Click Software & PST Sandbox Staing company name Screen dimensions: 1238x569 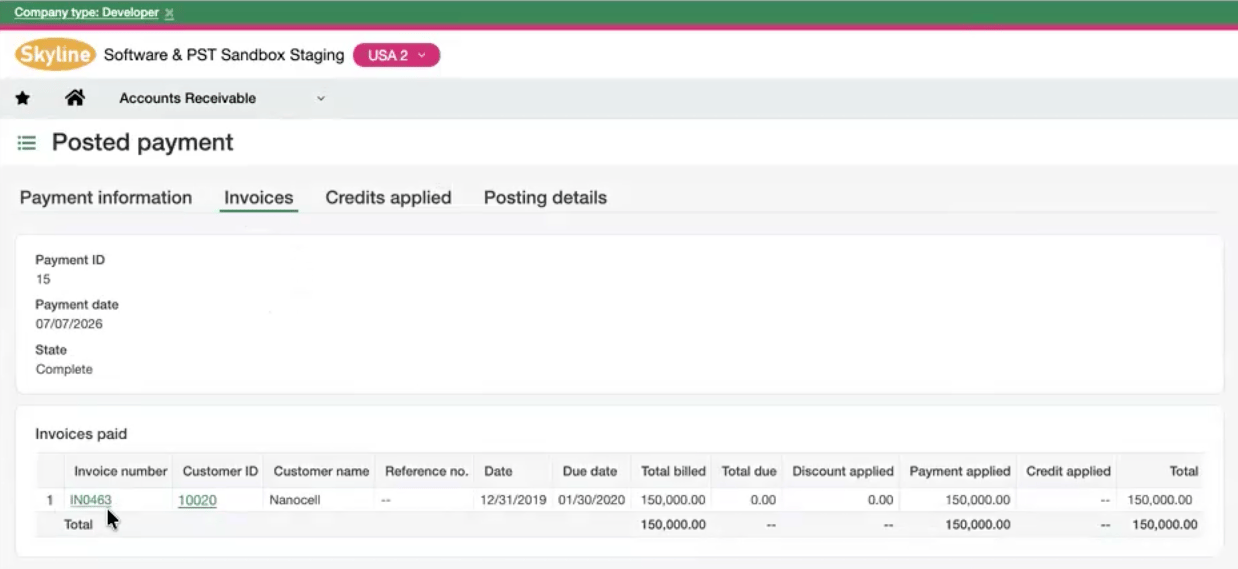pos(224,55)
